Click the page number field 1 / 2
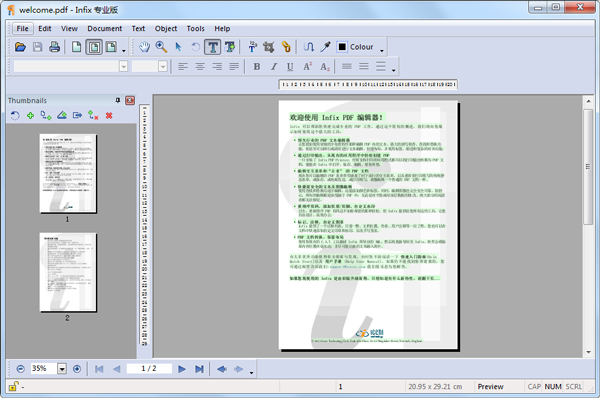The height and width of the screenshot is (398, 600). (149, 369)
